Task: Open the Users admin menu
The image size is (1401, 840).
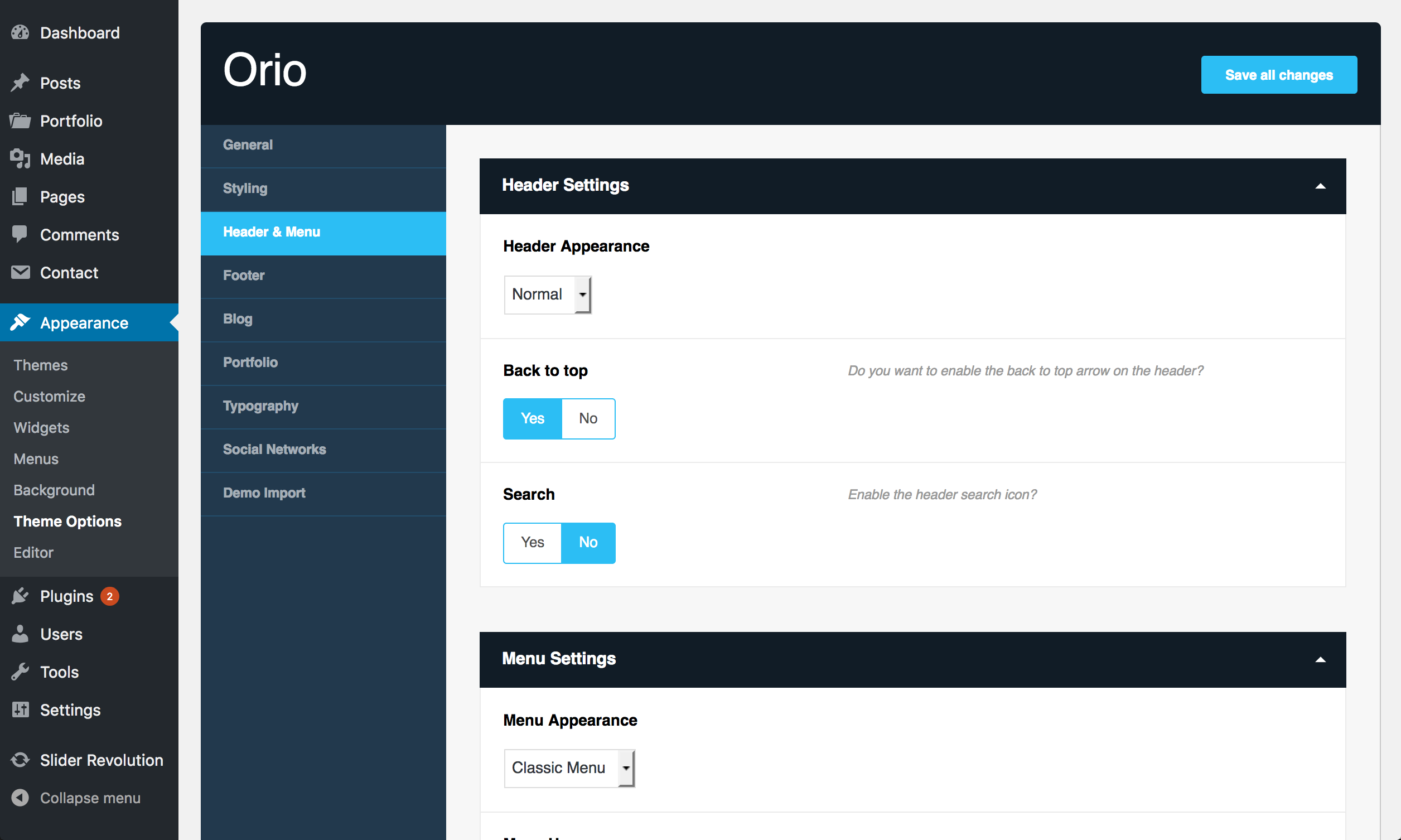Action: click(x=61, y=634)
